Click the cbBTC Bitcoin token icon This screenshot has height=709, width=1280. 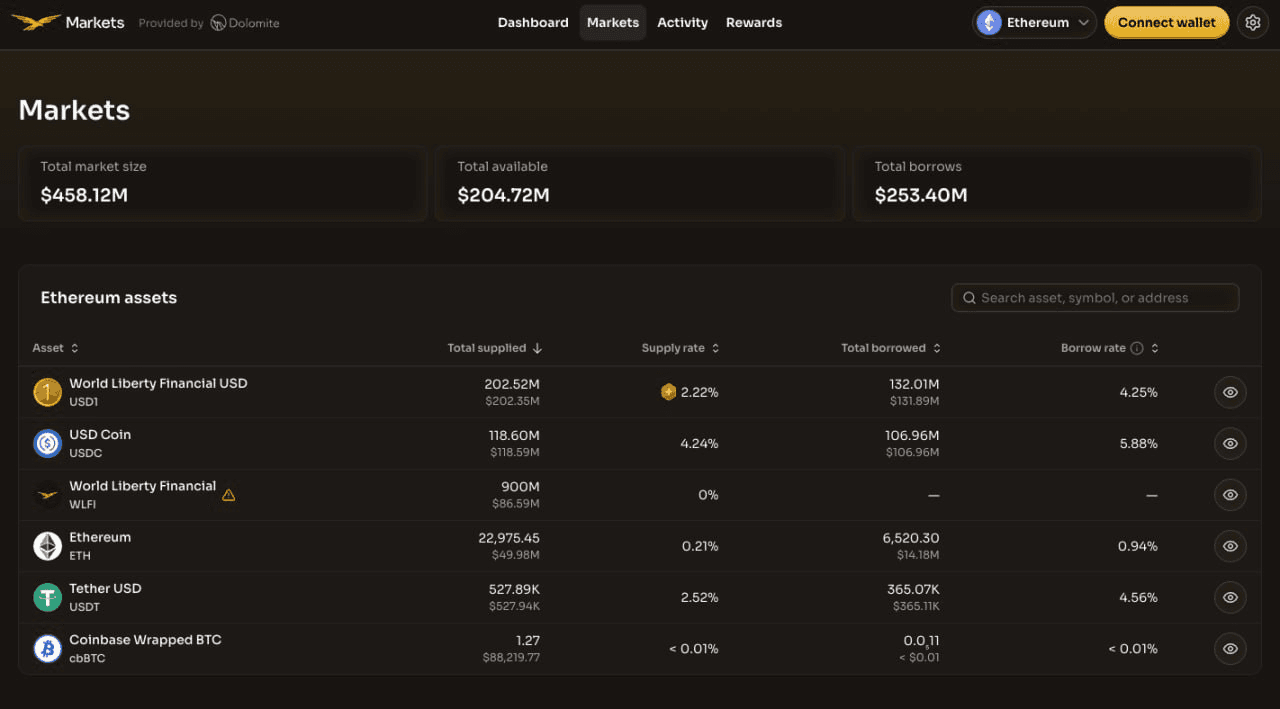point(47,649)
